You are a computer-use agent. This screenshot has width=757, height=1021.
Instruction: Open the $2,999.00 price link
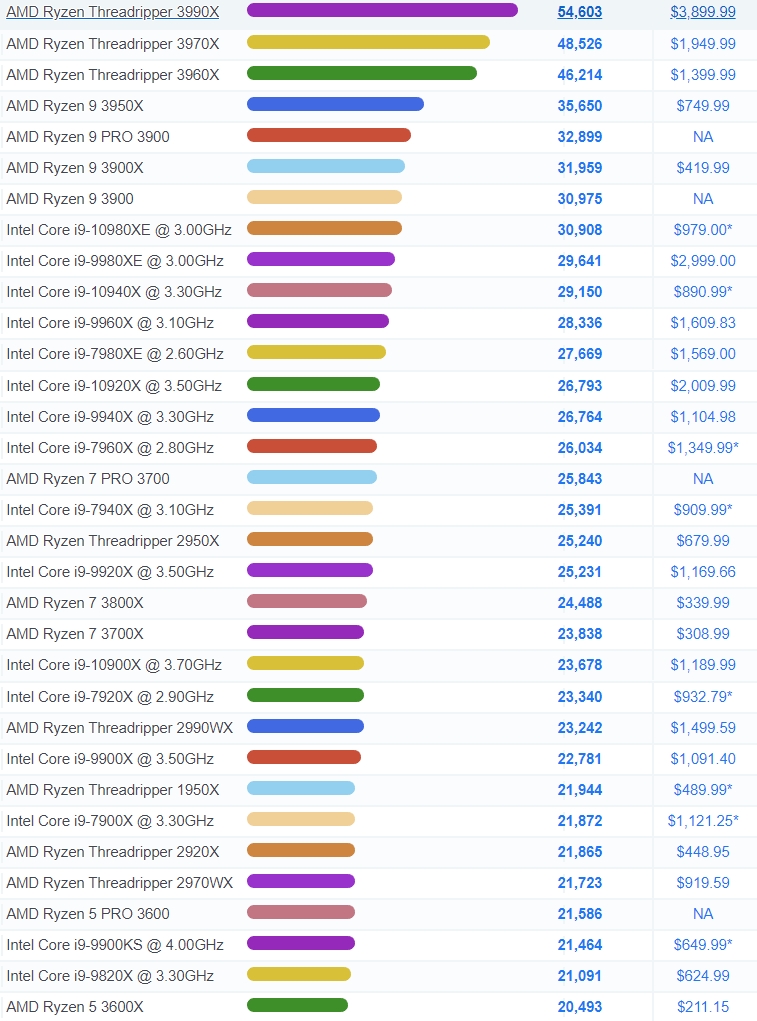[703, 261]
